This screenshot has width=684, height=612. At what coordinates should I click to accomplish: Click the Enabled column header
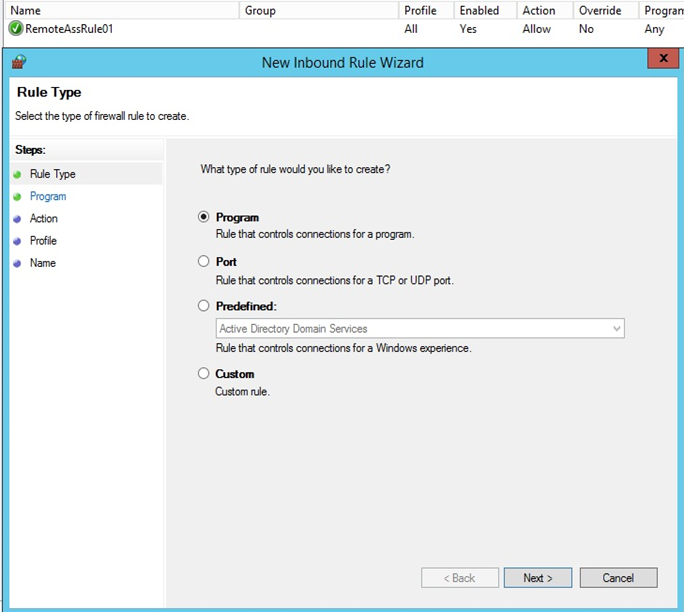(x=480, y=10)
